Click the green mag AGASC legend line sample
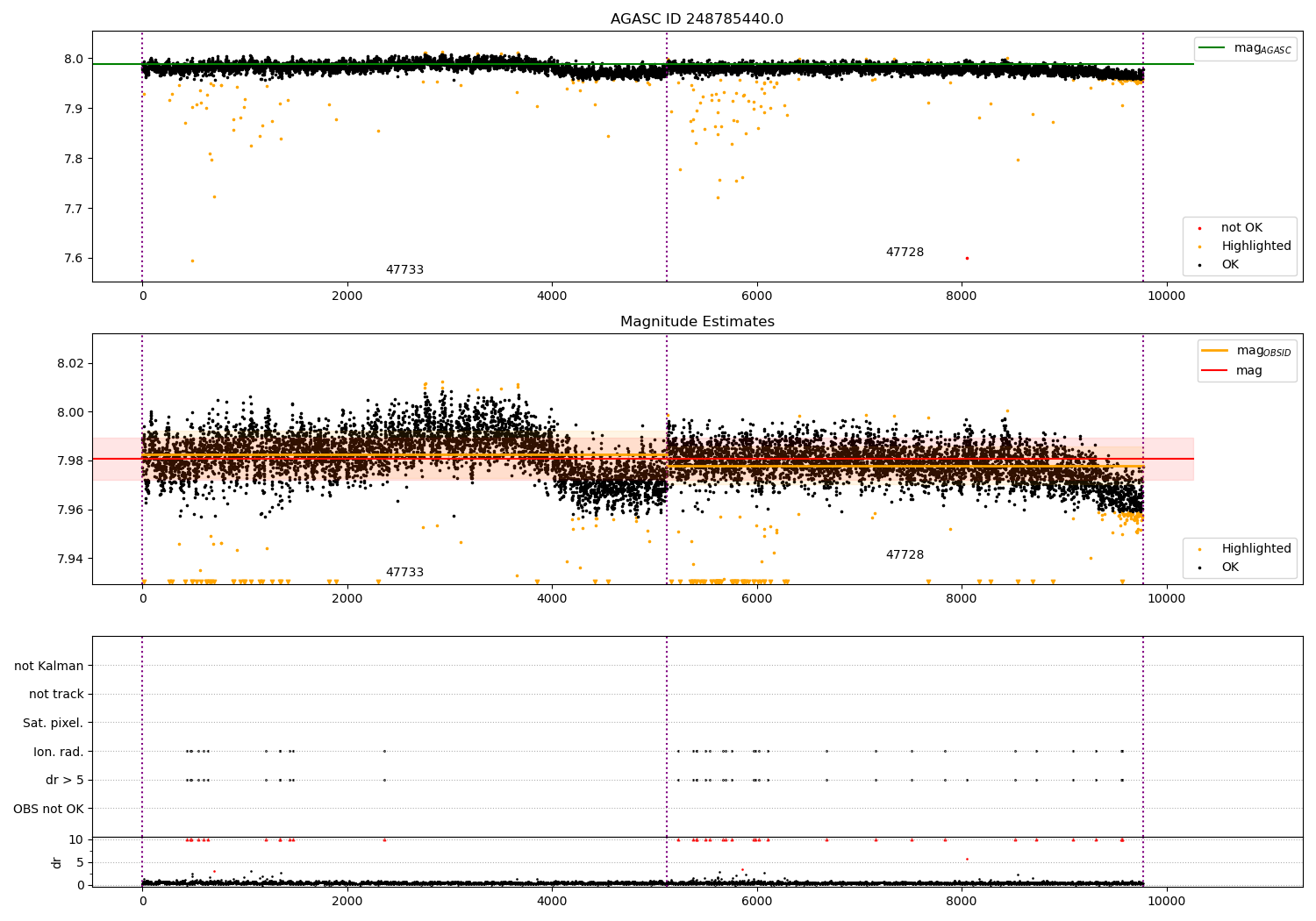The width and height of the screenshot is (1316, 921). click(x=1212, y=48)
